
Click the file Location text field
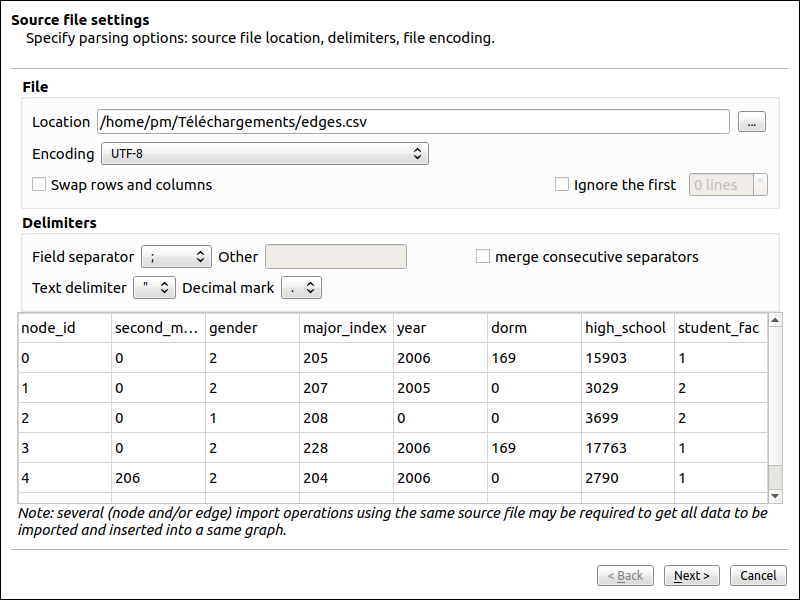click(x=412, y=122)
